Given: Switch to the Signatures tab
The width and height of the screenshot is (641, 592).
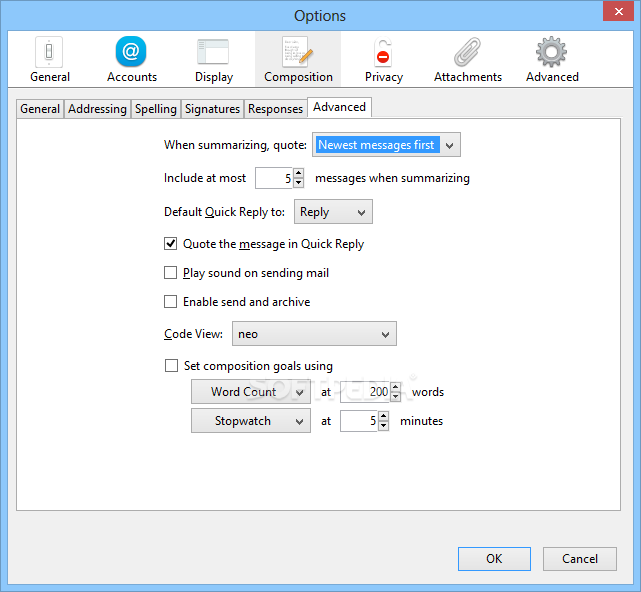Looking at the screenshot, I should point(213,109).
